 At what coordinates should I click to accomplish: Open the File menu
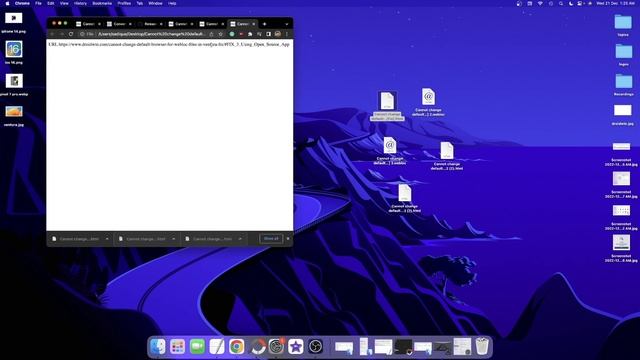pos(38,3)
